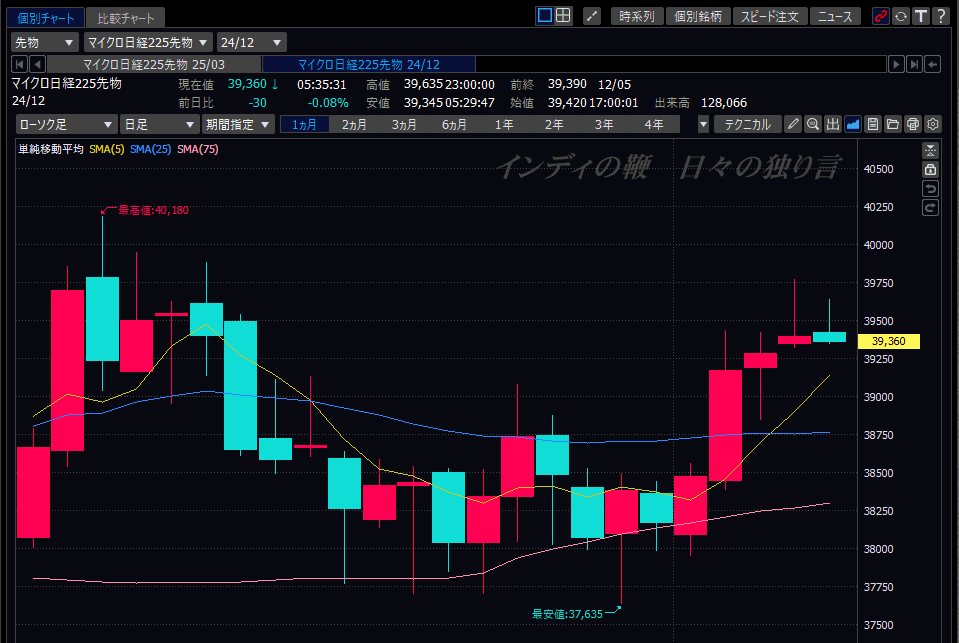Open help via the question mark icon
The height and width of the screenshot is (643, 959).
tap(940, 16)
